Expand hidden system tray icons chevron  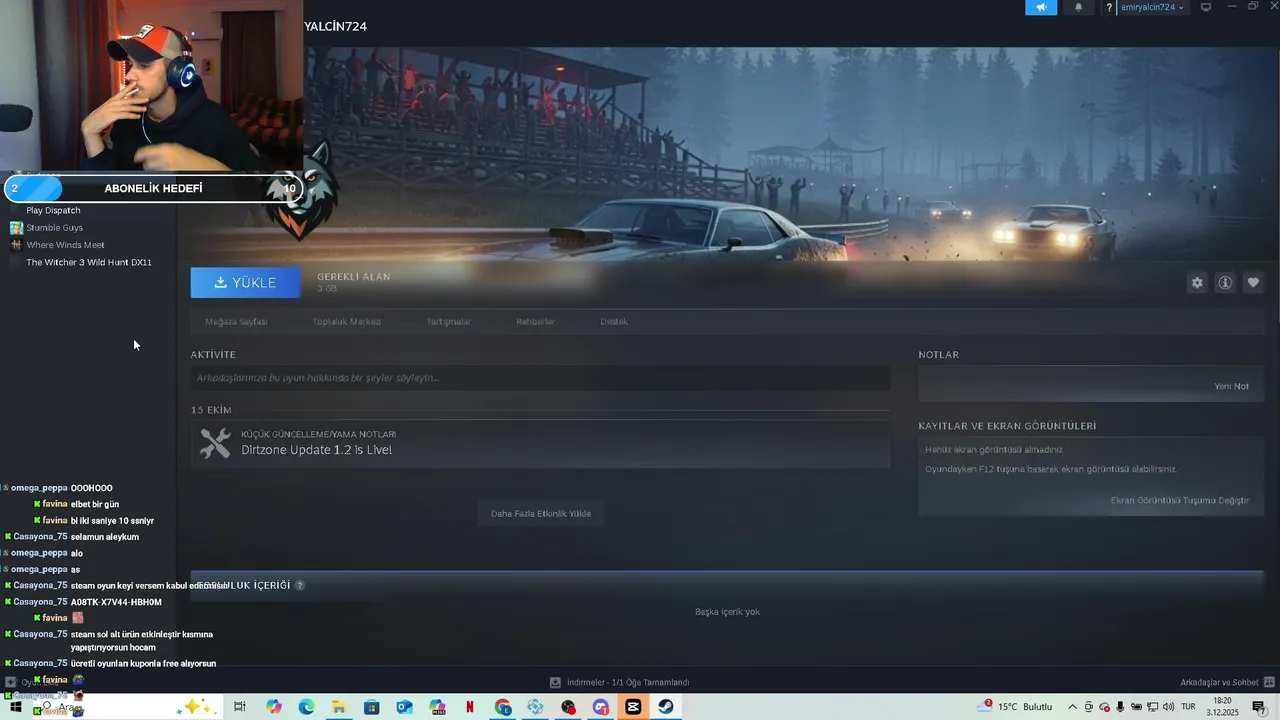point(1073,707)
